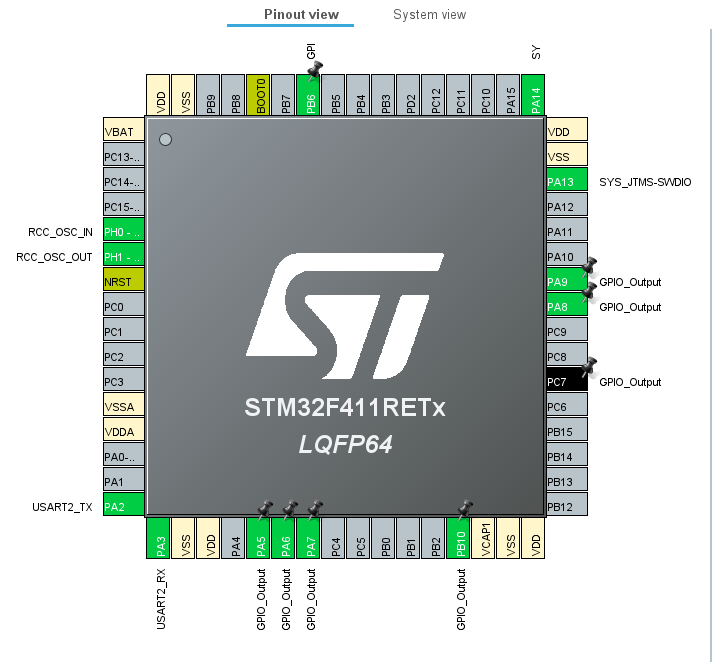
Task: Click the PA0 pin
Action: coord(124,454)
